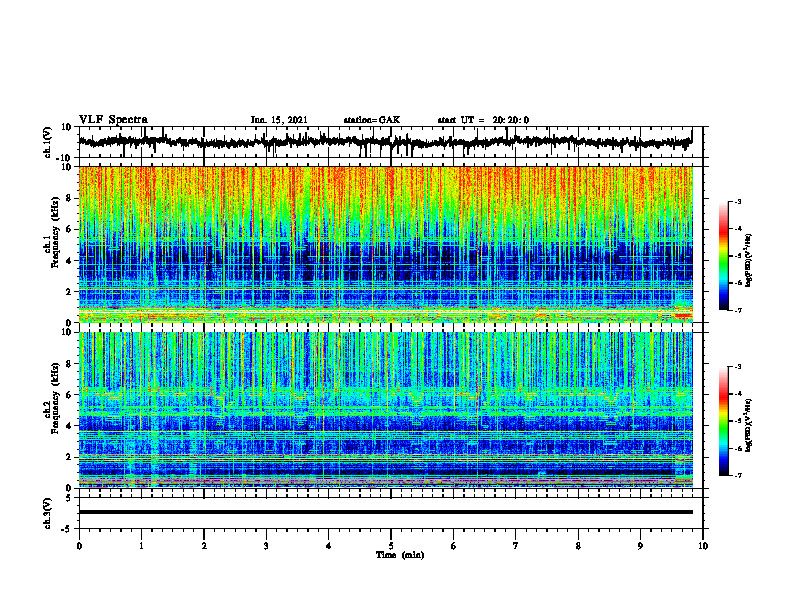Screen dimensions: 792x612
Task: Click time axis tick label "8"
Action: pos(578,546)
